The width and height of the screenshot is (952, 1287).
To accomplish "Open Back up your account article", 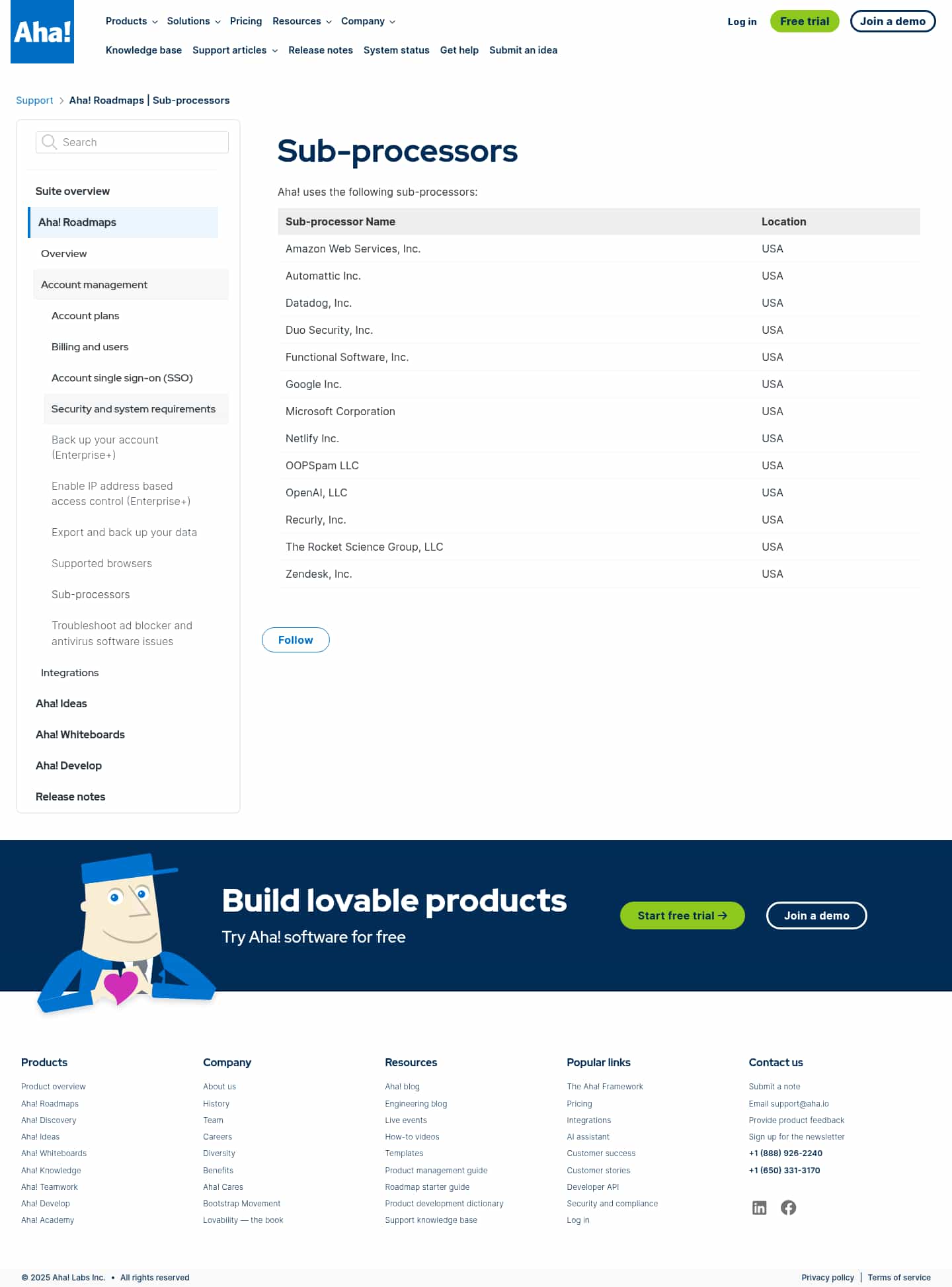I will pyautogui.click(x=105, y=448).
